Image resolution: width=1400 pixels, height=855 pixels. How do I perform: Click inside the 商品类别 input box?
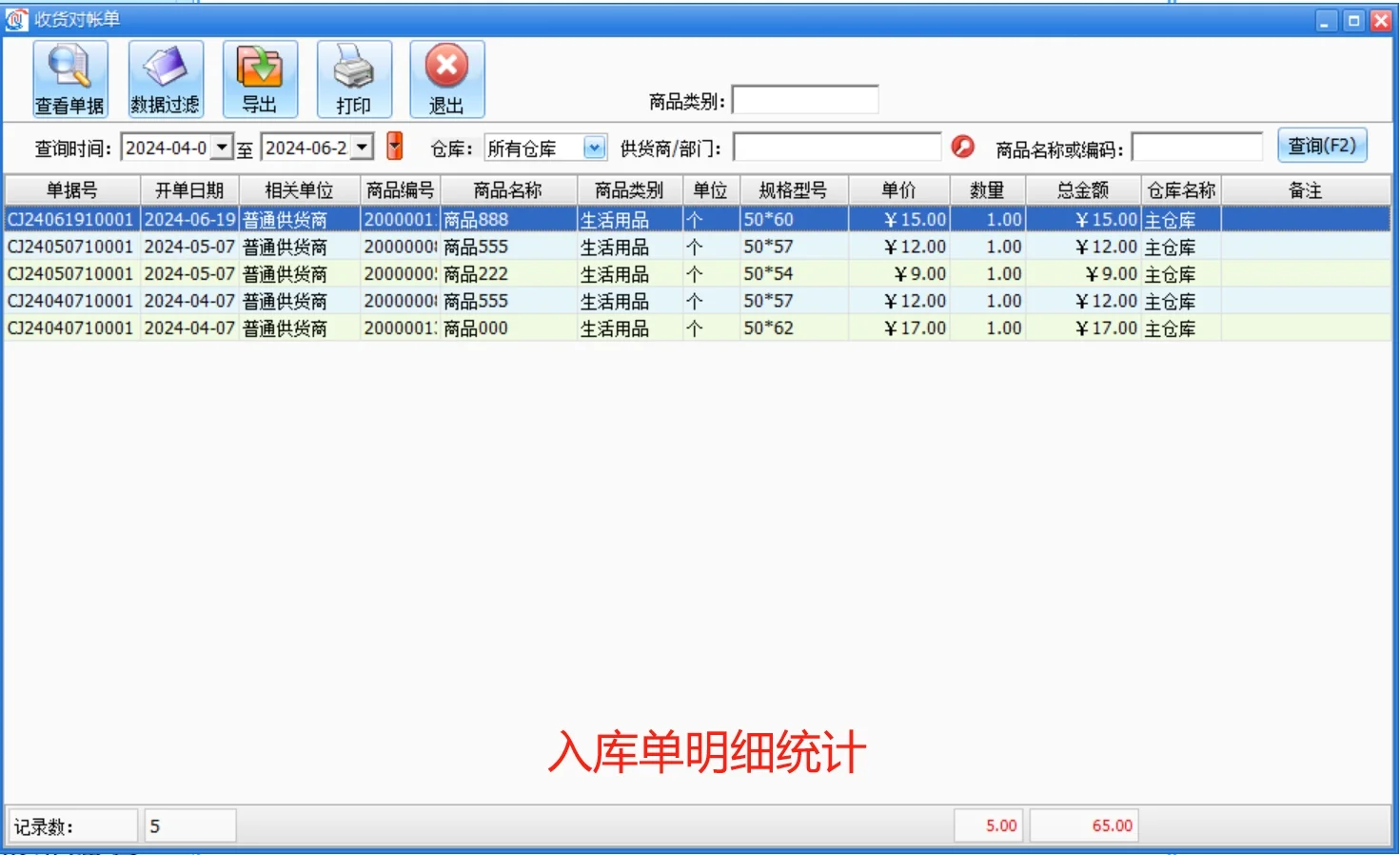click(806, 97)
